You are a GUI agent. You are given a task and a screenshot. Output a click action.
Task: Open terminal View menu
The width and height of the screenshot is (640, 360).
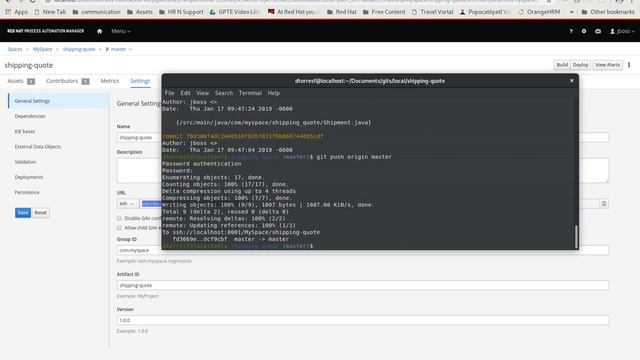tap(202, 93)
